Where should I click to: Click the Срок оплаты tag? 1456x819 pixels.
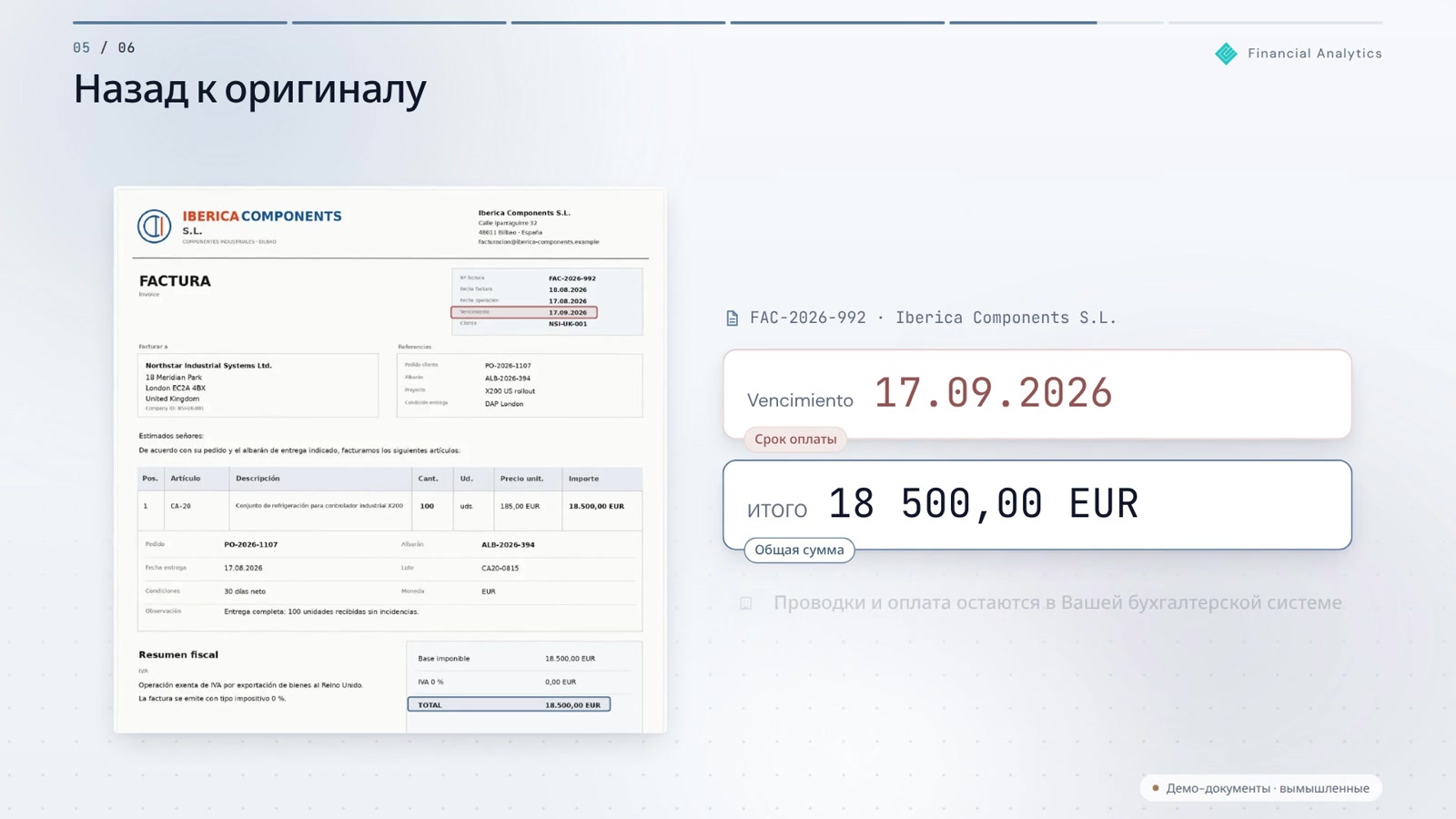795,440
